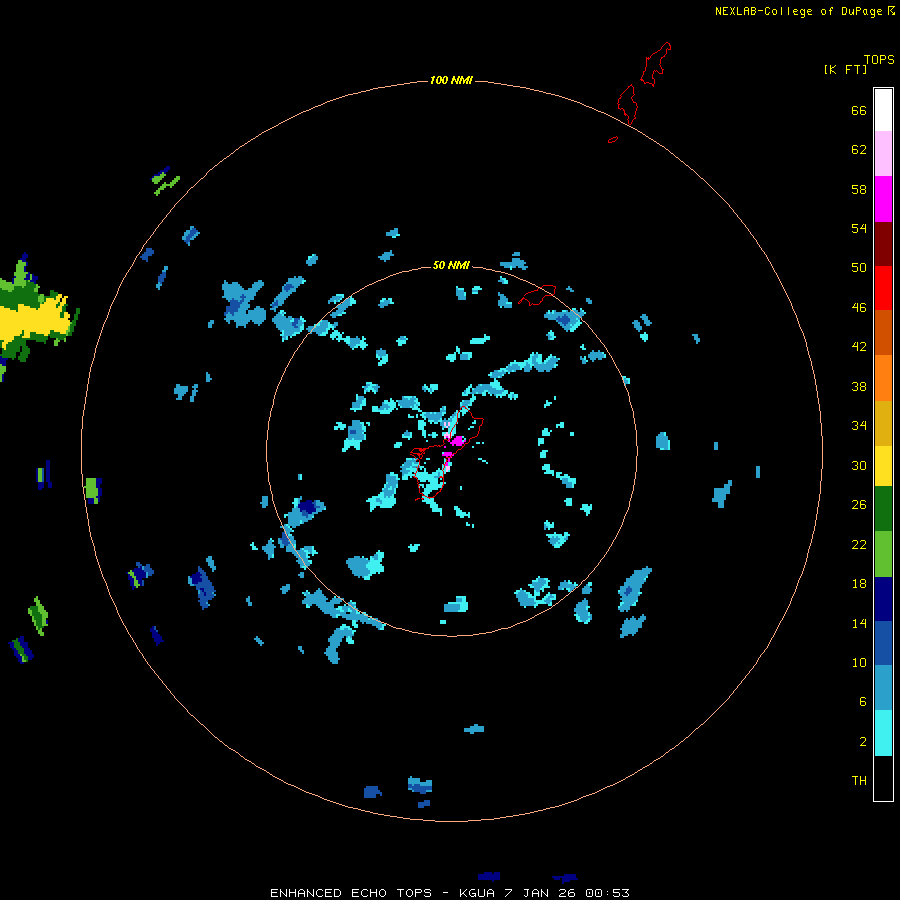This screenshot has width=900, height=900.
Task: Click the ENHANCED ECHO TOPS caption
Action: click(x=351, y=893)
